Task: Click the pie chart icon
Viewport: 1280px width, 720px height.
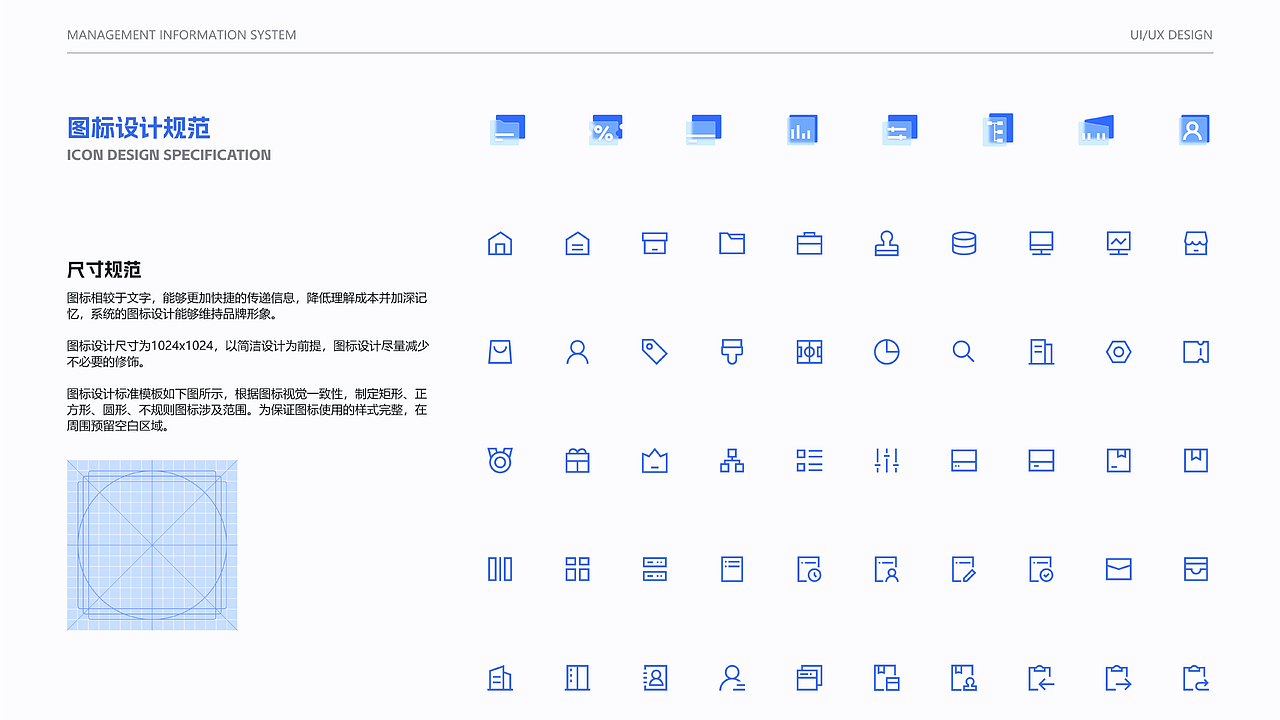Action: 886,352
